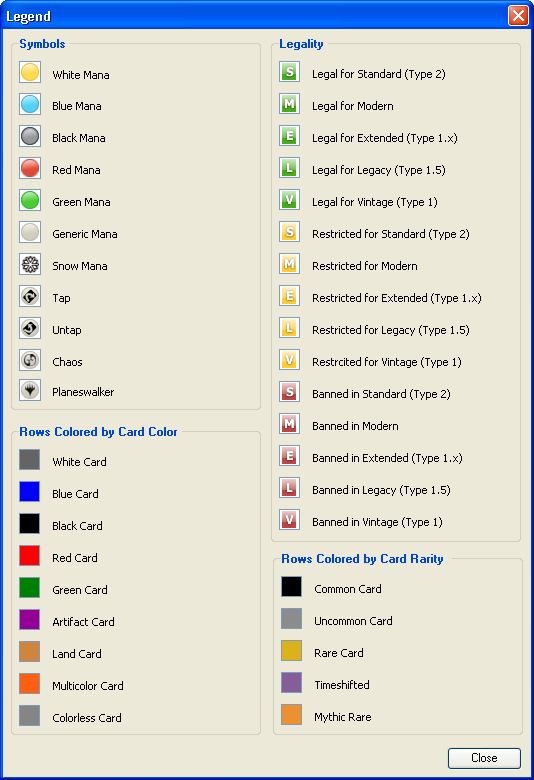Viewport: 534px width, 780px height.
Task: Select the Snow Mana snowflake icon
Action: 30,264
